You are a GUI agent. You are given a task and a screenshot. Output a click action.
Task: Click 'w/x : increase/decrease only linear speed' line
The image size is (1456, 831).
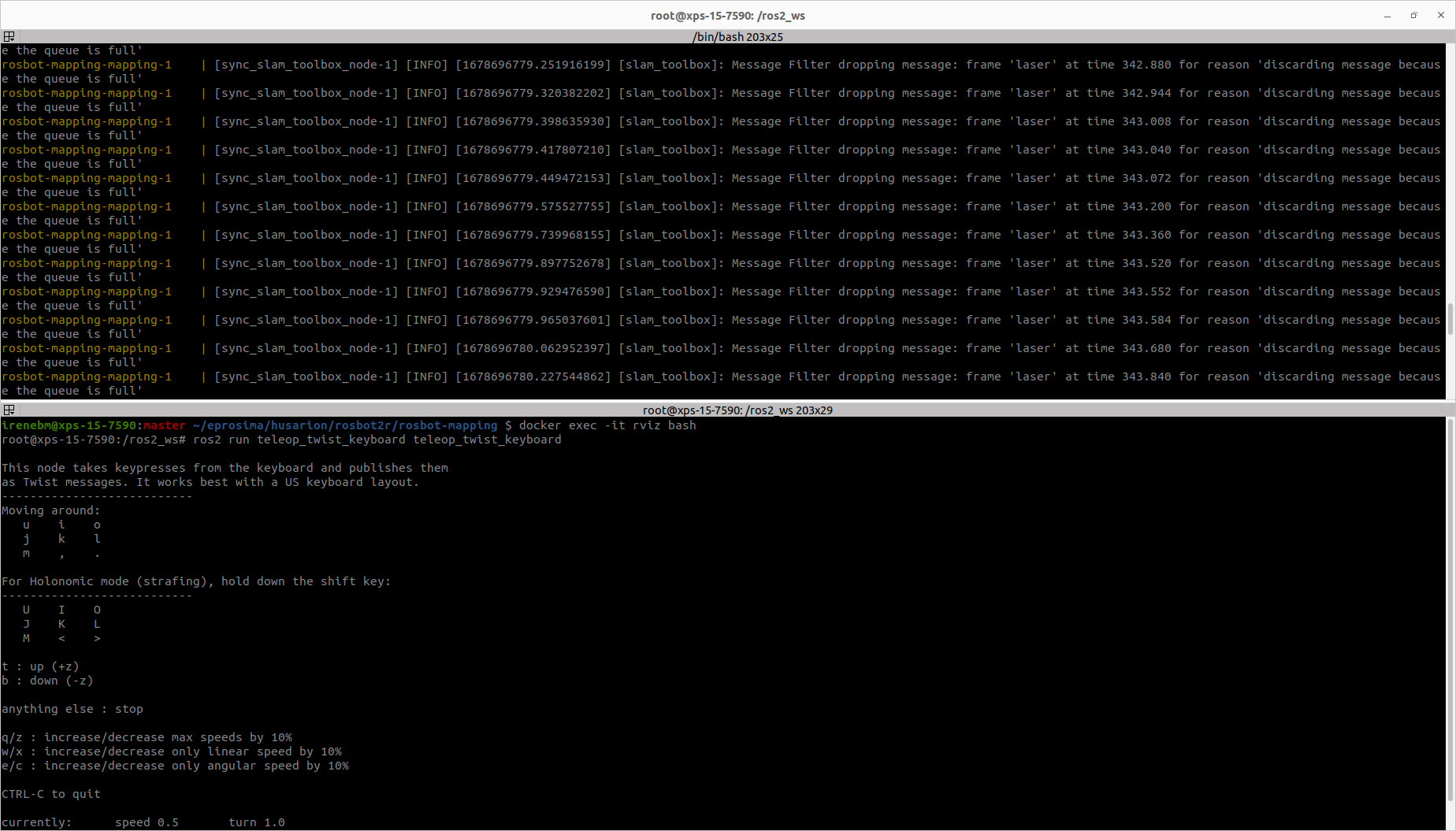pos(172,751)
